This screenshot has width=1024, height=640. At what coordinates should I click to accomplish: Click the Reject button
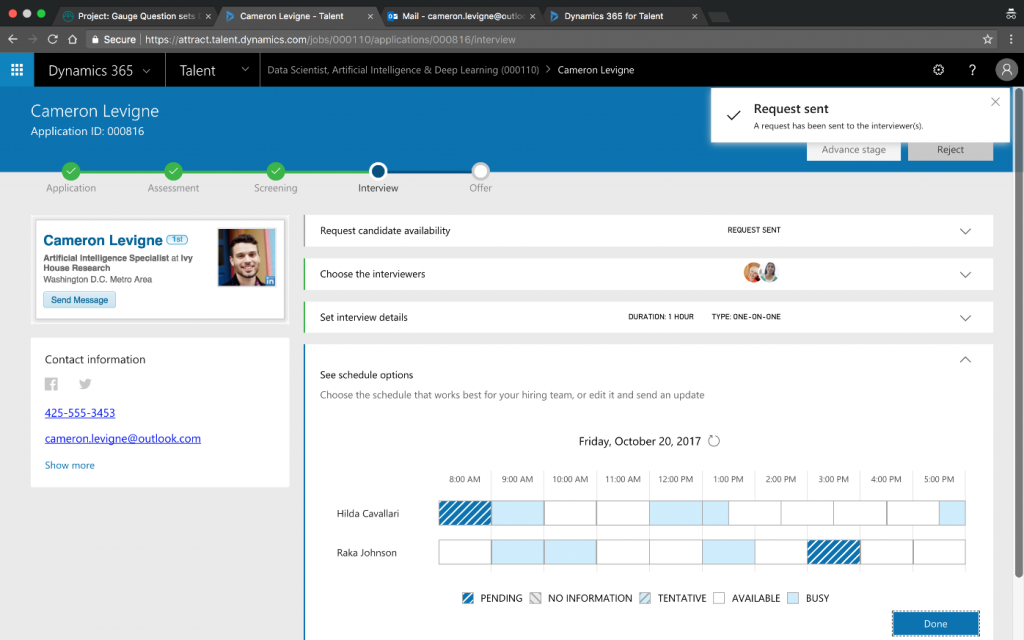(950, 150)
